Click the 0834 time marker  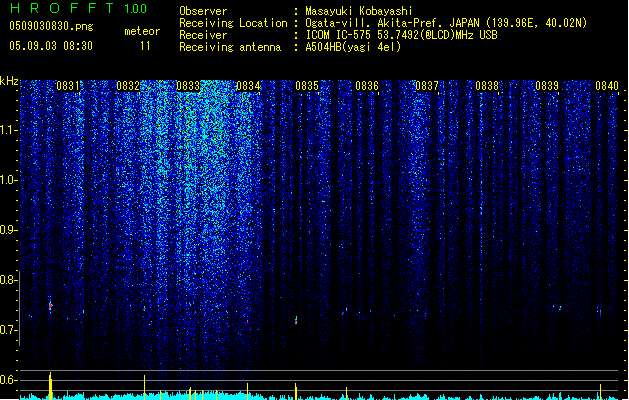pos(248,86)
